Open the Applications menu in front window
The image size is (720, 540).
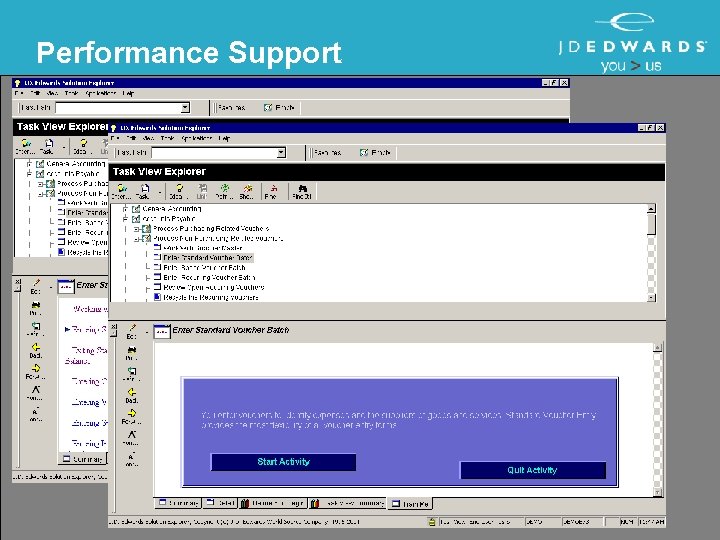(x=197, y=138)
